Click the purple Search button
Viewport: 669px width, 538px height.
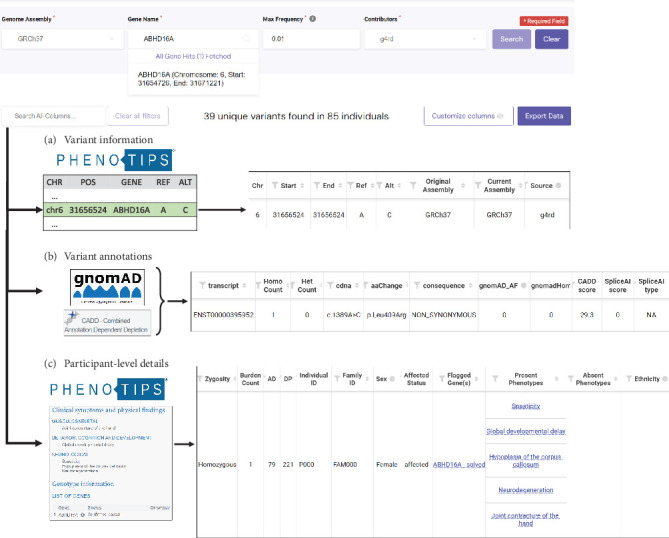512,39
